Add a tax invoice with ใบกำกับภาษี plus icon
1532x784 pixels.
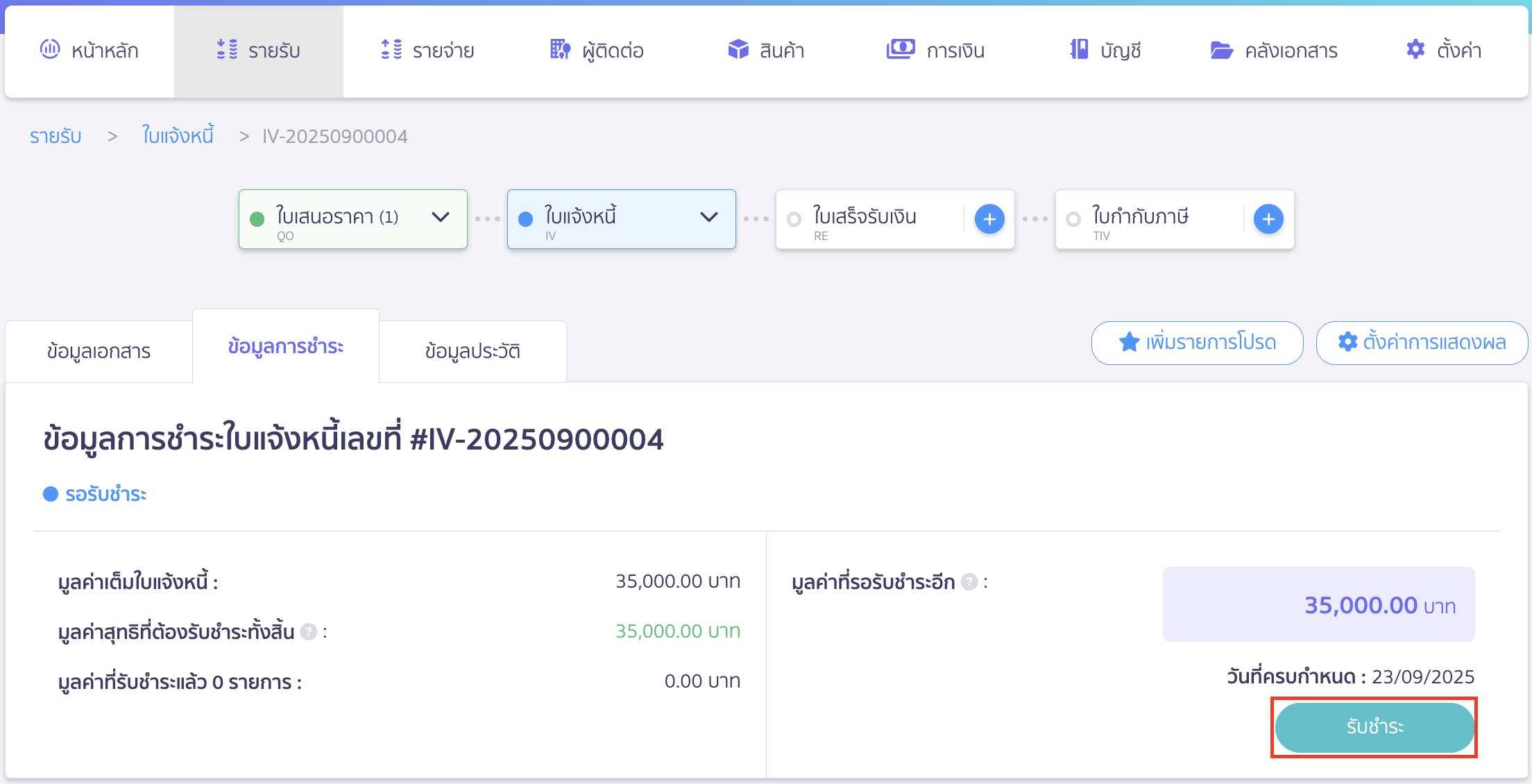(x=1268, y=219)
